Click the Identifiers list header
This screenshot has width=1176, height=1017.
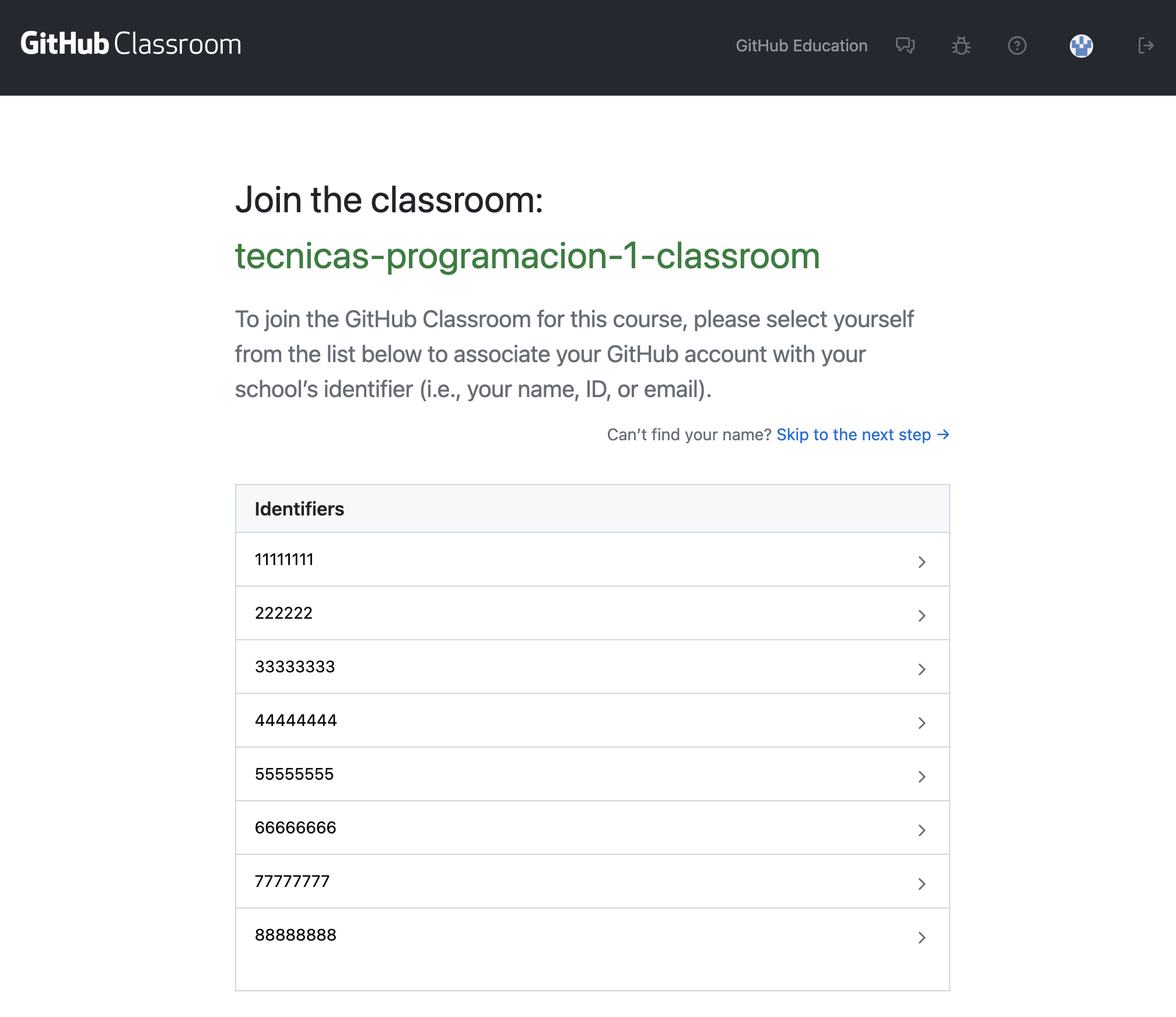click(299, 509)
